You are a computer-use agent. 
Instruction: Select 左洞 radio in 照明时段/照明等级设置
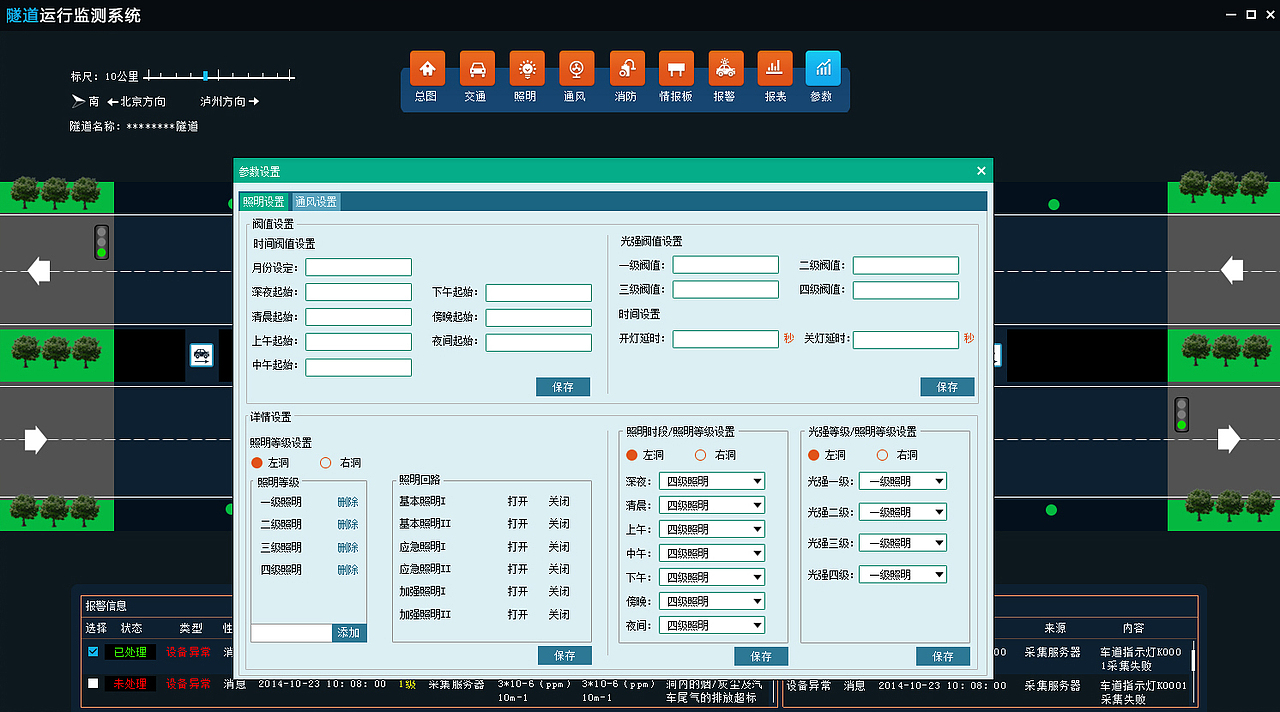coord(632,455)
